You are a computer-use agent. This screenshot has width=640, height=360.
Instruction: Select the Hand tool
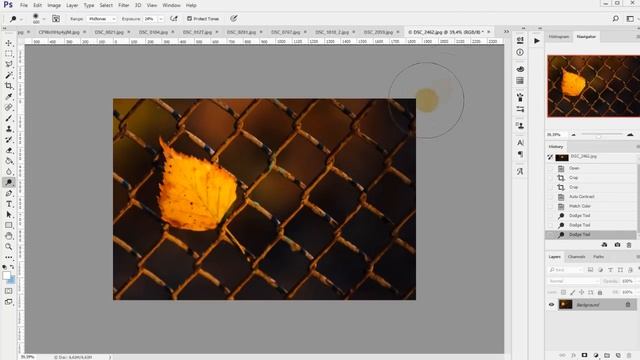pyautogui.click(x=9, y=236)
